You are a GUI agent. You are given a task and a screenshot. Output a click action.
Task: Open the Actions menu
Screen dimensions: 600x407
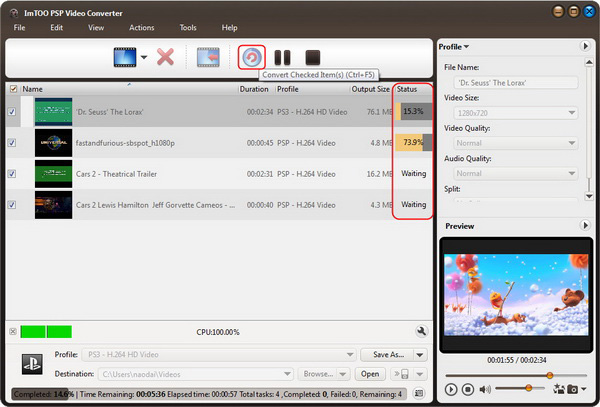coord(142,28)
